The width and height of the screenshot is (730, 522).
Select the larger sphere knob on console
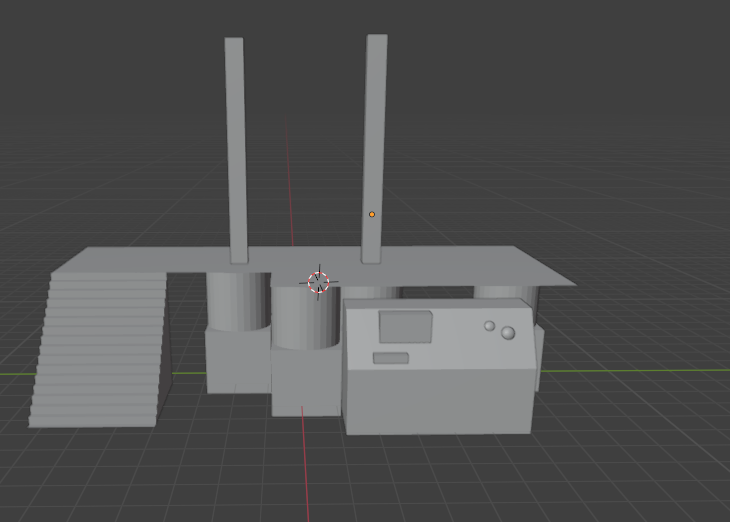click(x=508, y=333)
